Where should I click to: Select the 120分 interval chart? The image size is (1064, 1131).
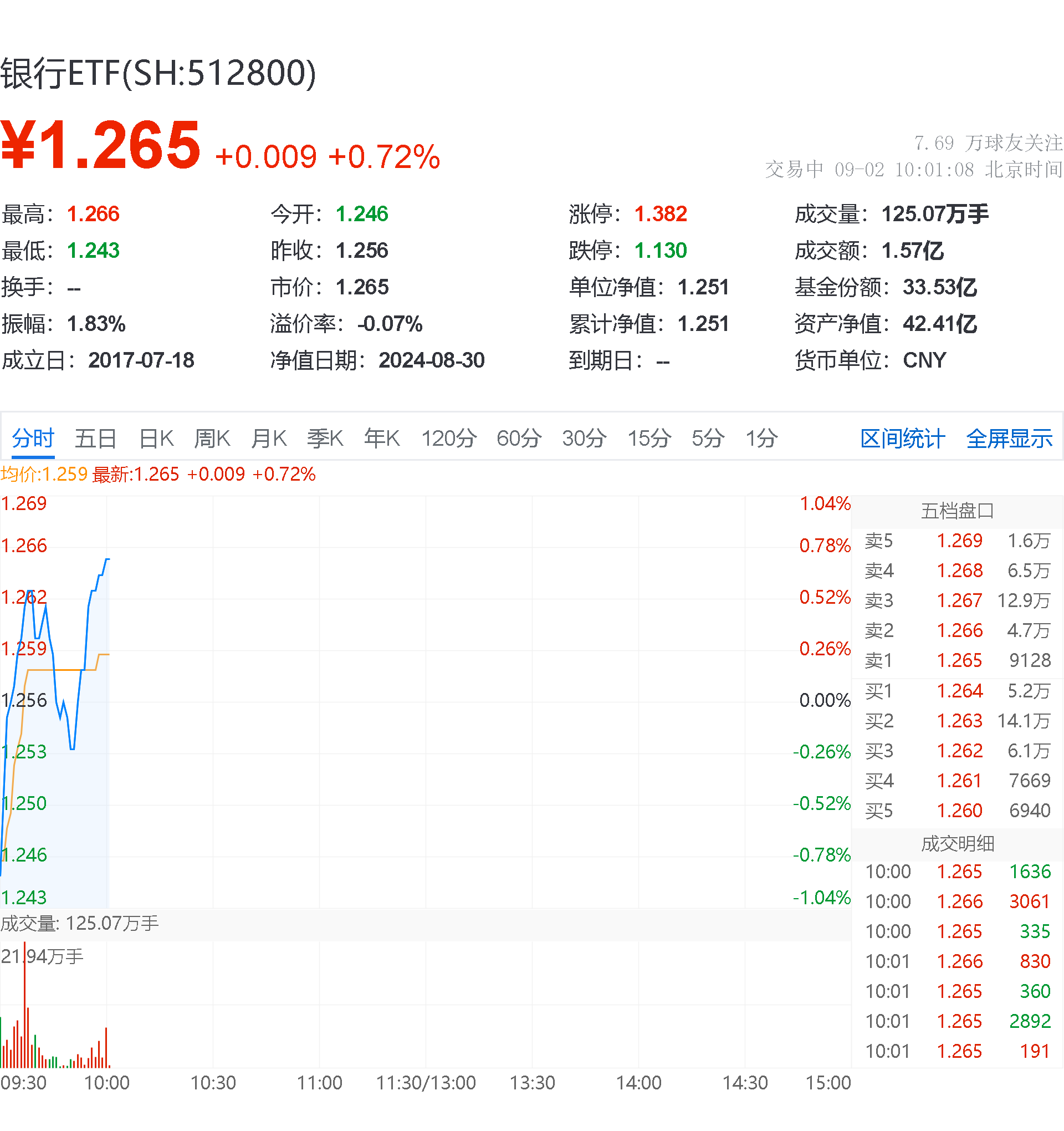449,438
